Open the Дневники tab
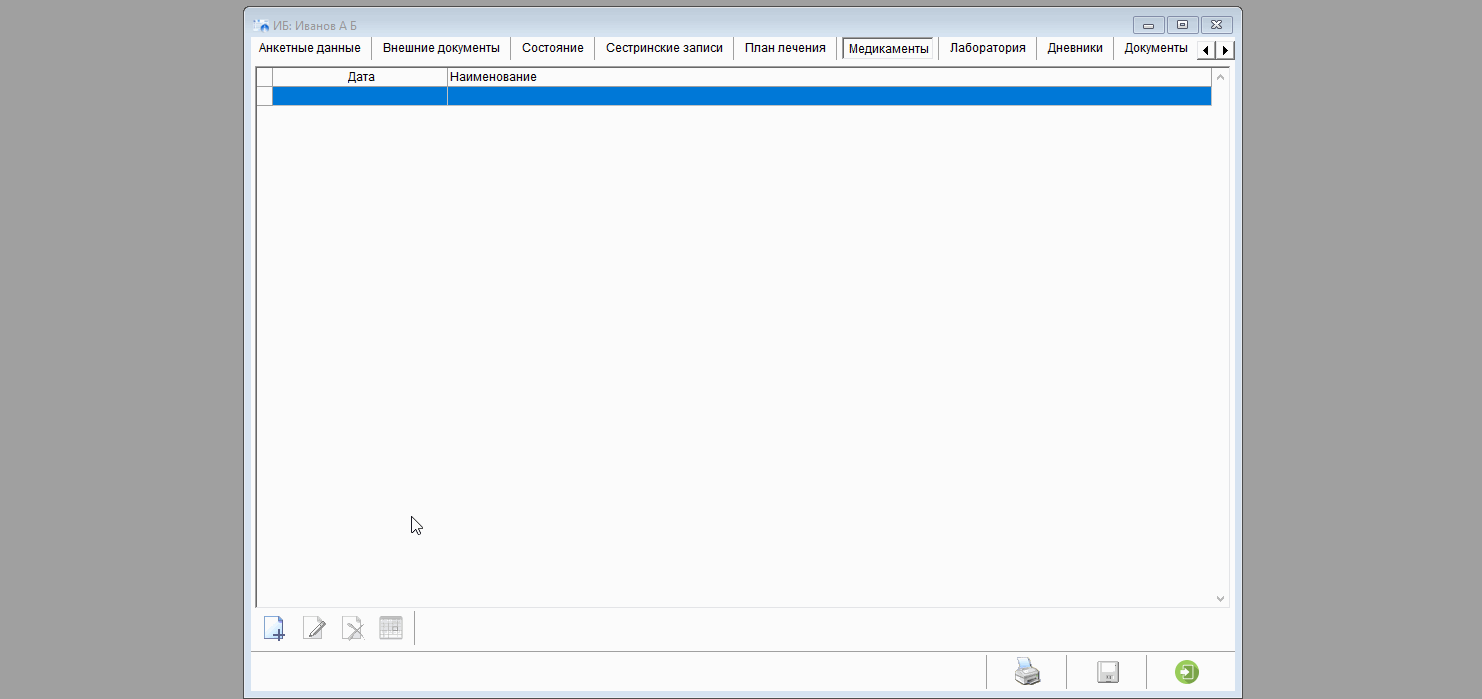Viewport: 1482px width, 699px height. pyautogui.click(x=1075, y=48)
